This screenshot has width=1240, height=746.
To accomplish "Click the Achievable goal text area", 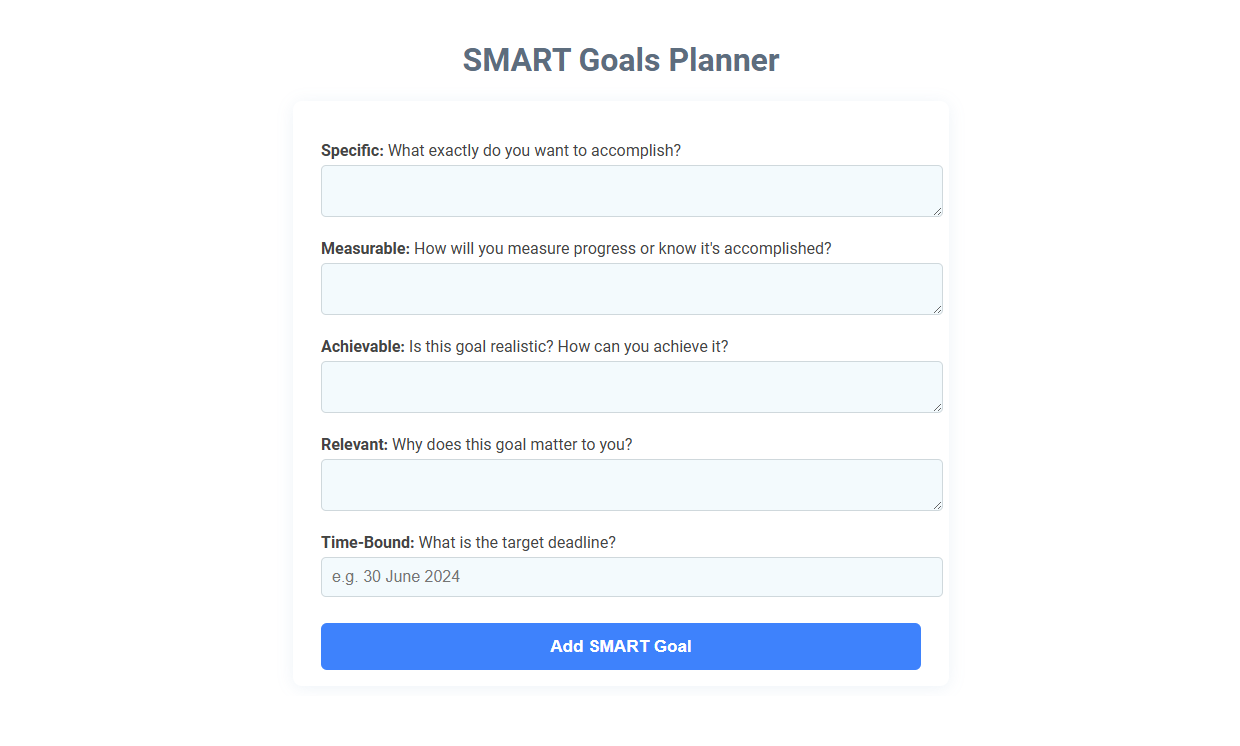I will click(x=630, y=386).
